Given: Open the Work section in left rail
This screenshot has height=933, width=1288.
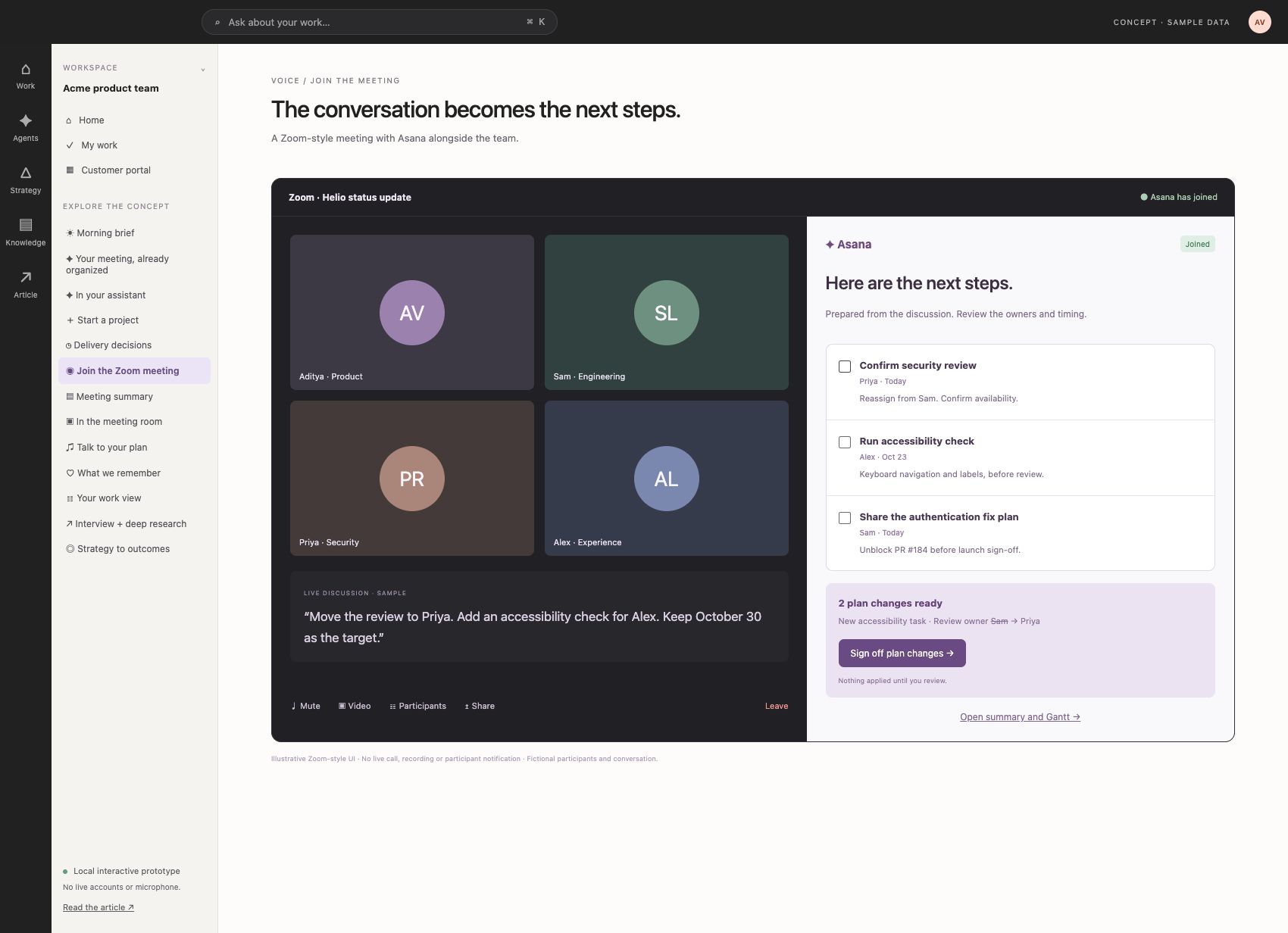Looking at the screenshot, I should (x=26, y=76).
